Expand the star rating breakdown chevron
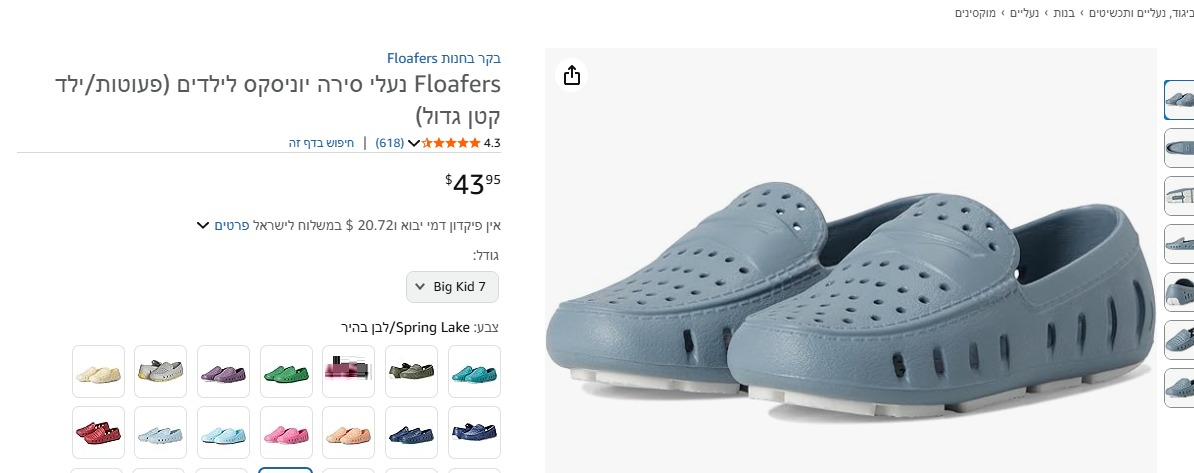Image resolution: width=1194 pixels, height=473 pixels. [x=414, y=143]
